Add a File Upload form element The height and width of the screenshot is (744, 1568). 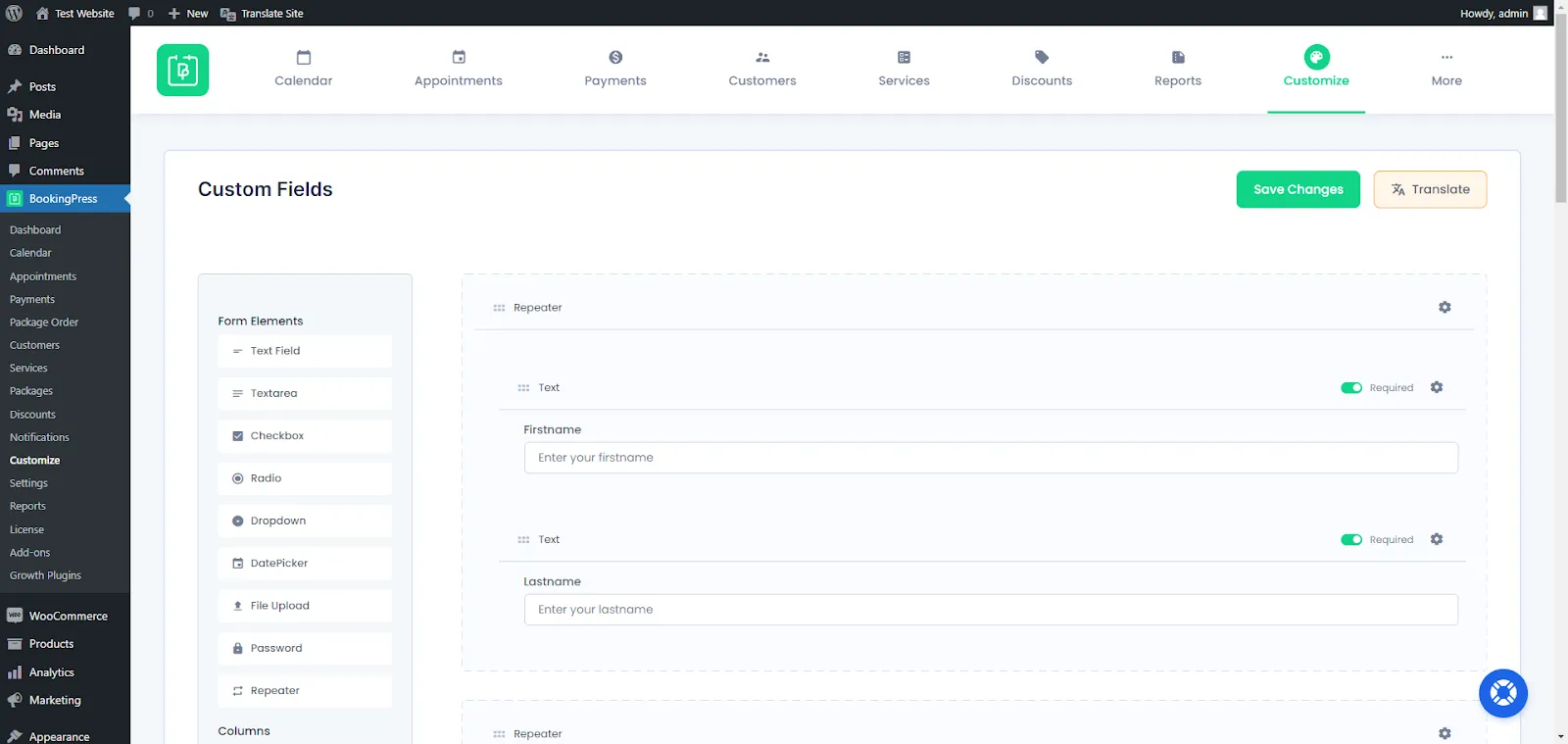305,606
